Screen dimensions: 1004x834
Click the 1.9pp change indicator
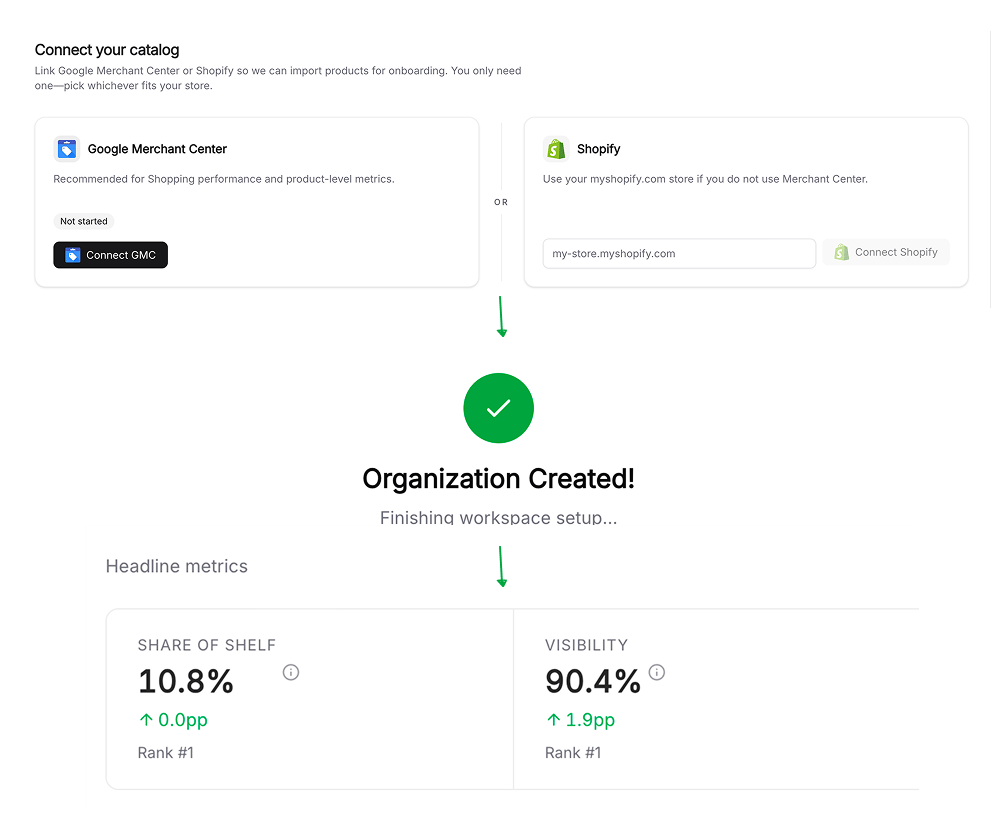pos(580,720)
